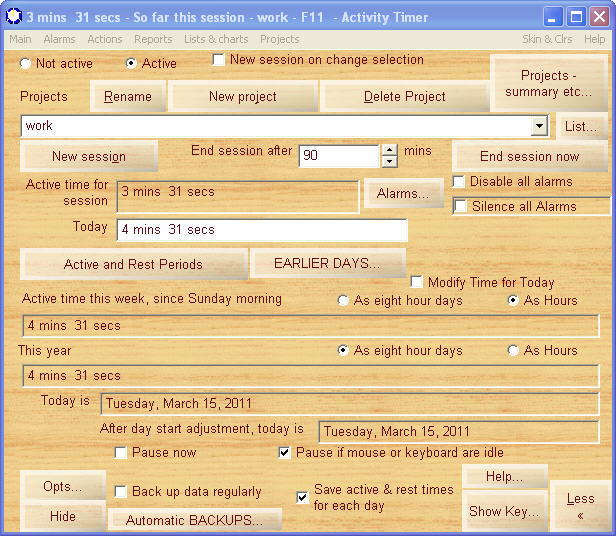This screenshot has width=616, height=536.
Task: Tick the Pause now checkbox
Action: pos(121,453)
